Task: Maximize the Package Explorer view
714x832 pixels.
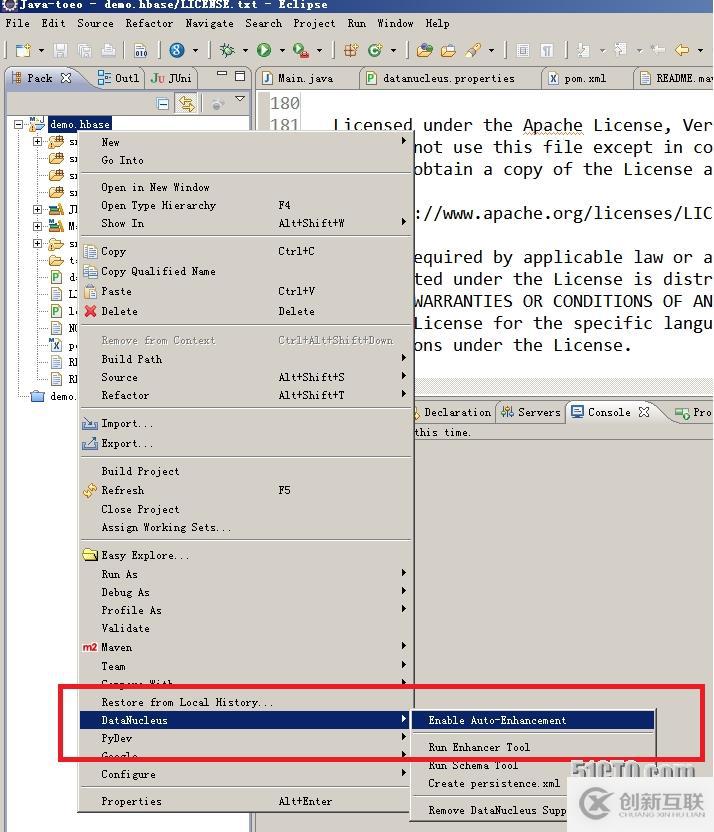Action: 240,75
